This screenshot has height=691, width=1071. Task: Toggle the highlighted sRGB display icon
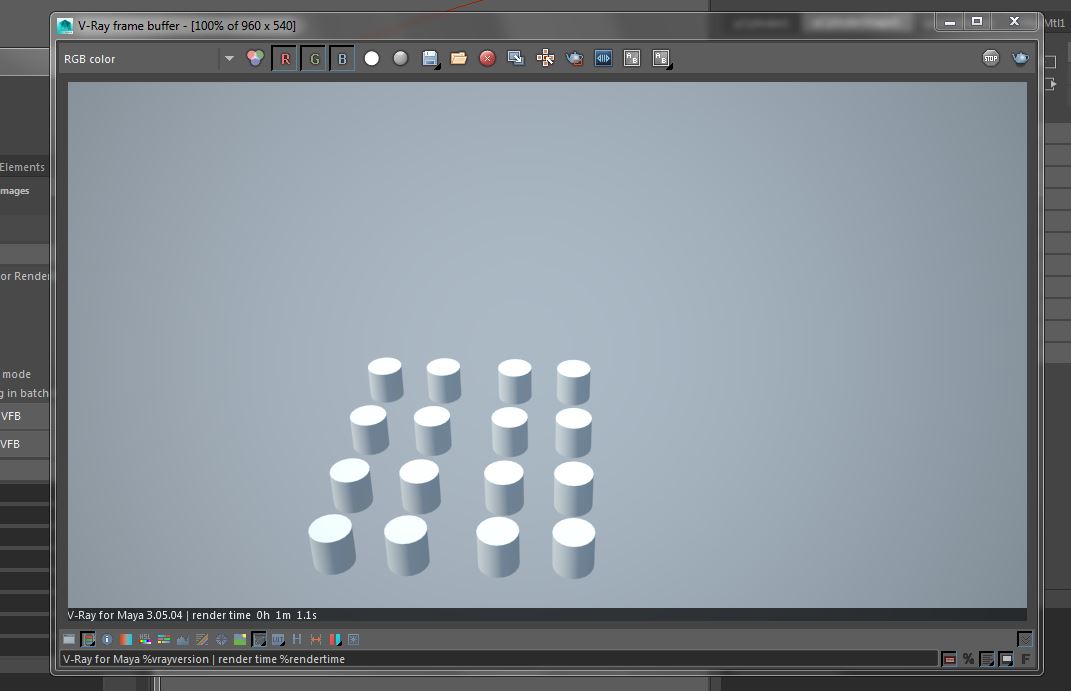(x=259, y=640)
